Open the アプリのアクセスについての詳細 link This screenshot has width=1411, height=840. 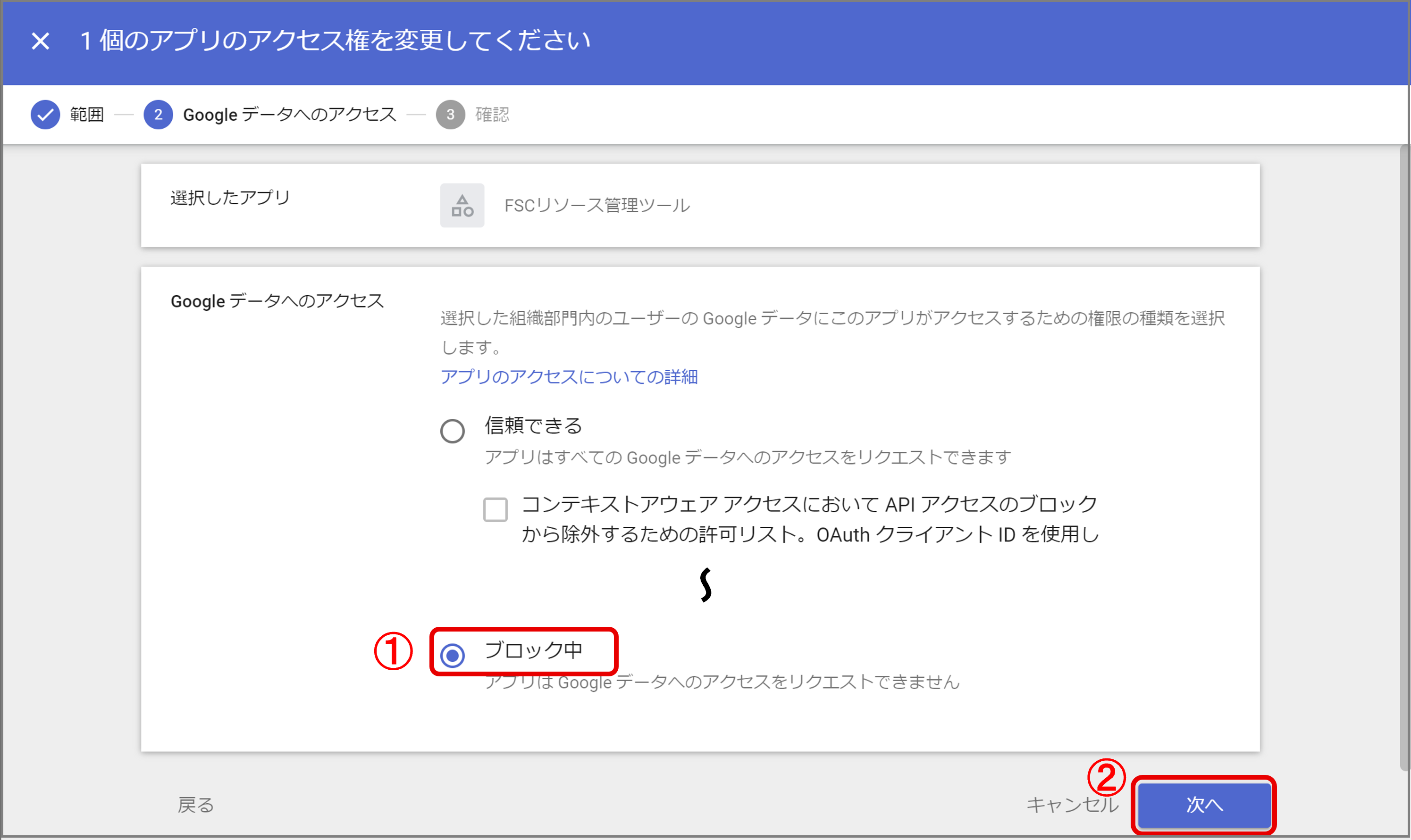(569, 376)
